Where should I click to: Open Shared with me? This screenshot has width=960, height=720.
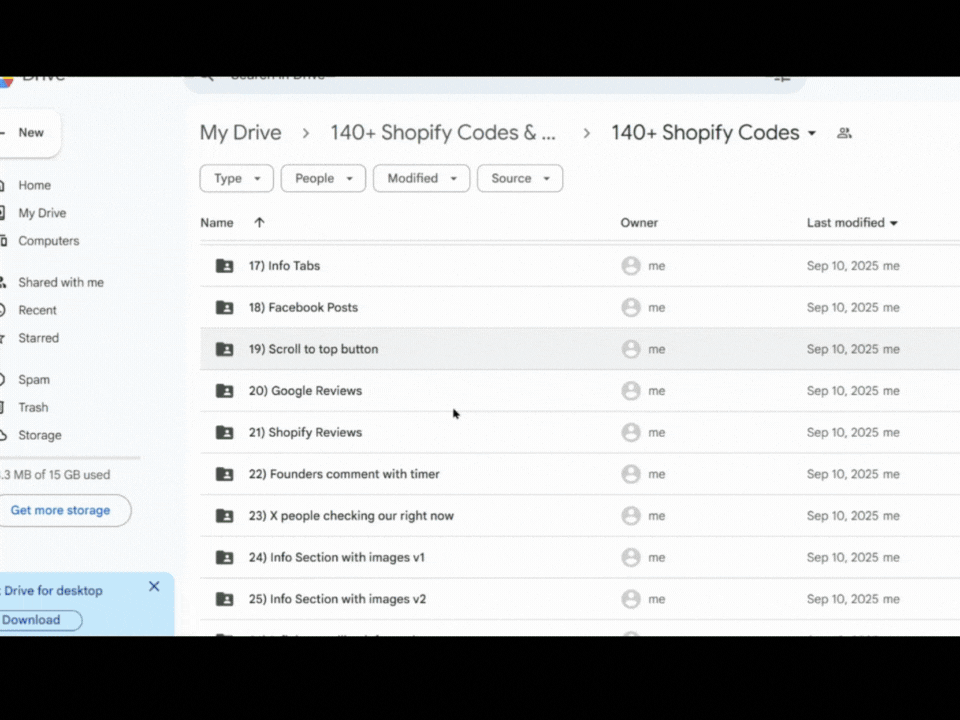coord(61,282)
